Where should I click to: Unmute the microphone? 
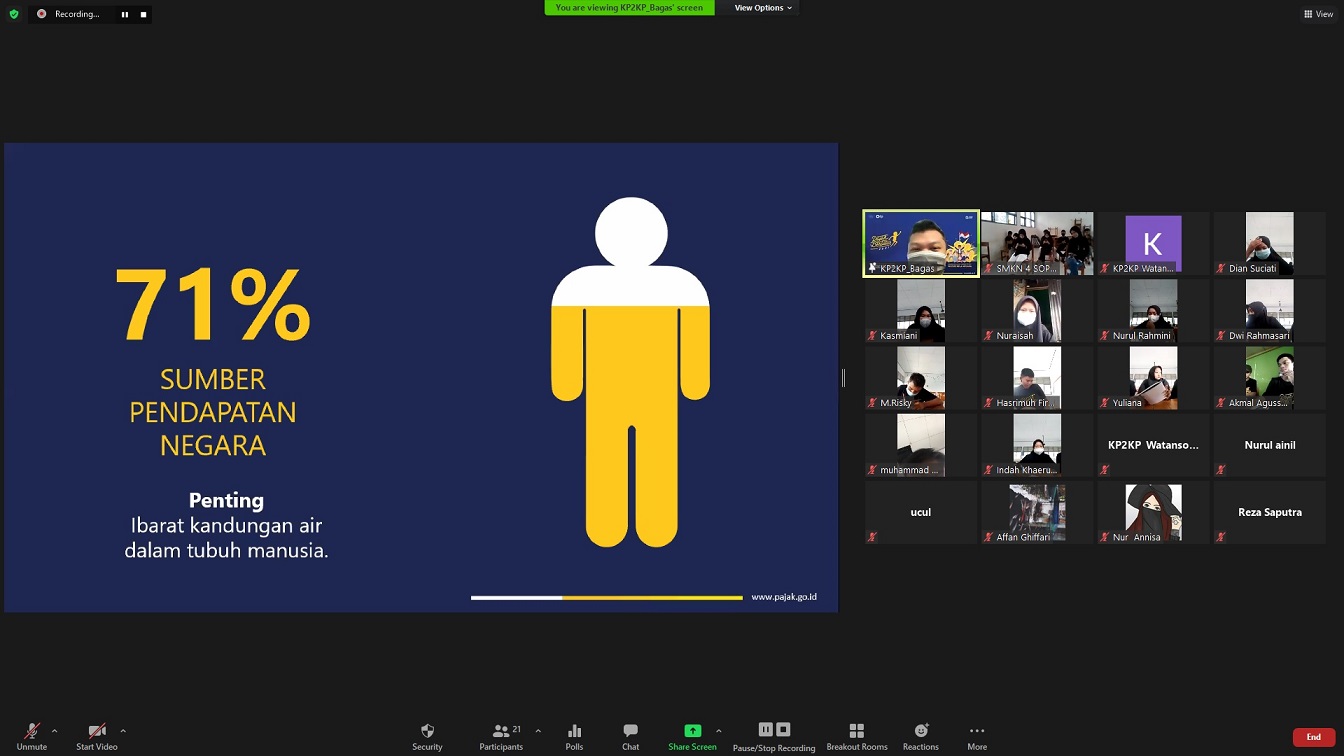32,731
